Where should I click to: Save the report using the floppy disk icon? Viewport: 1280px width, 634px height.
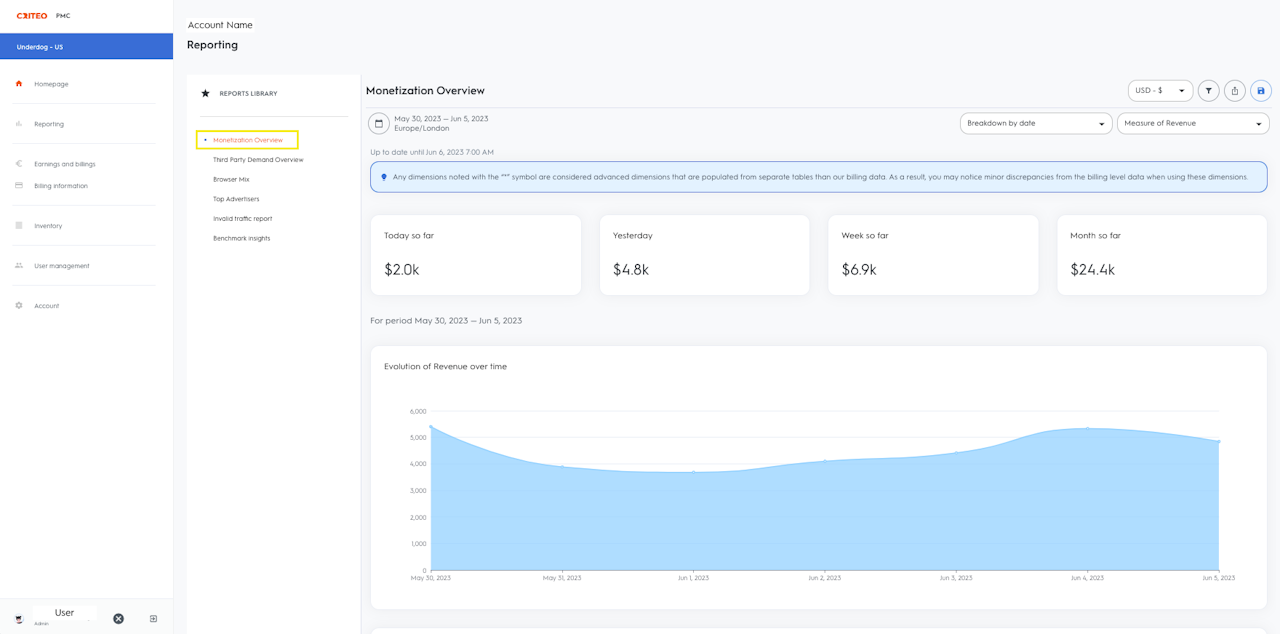(x=1260, y=91)
